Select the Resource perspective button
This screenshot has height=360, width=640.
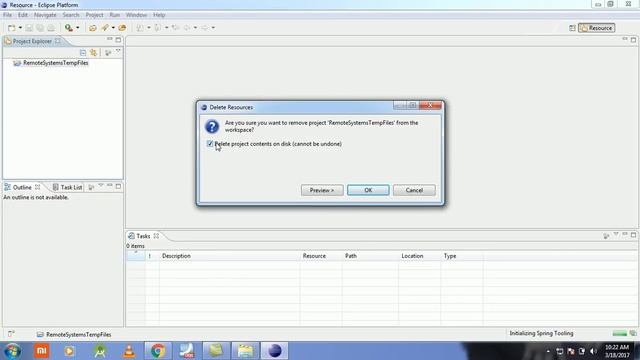pyautogui.click(x=597, y=28)
